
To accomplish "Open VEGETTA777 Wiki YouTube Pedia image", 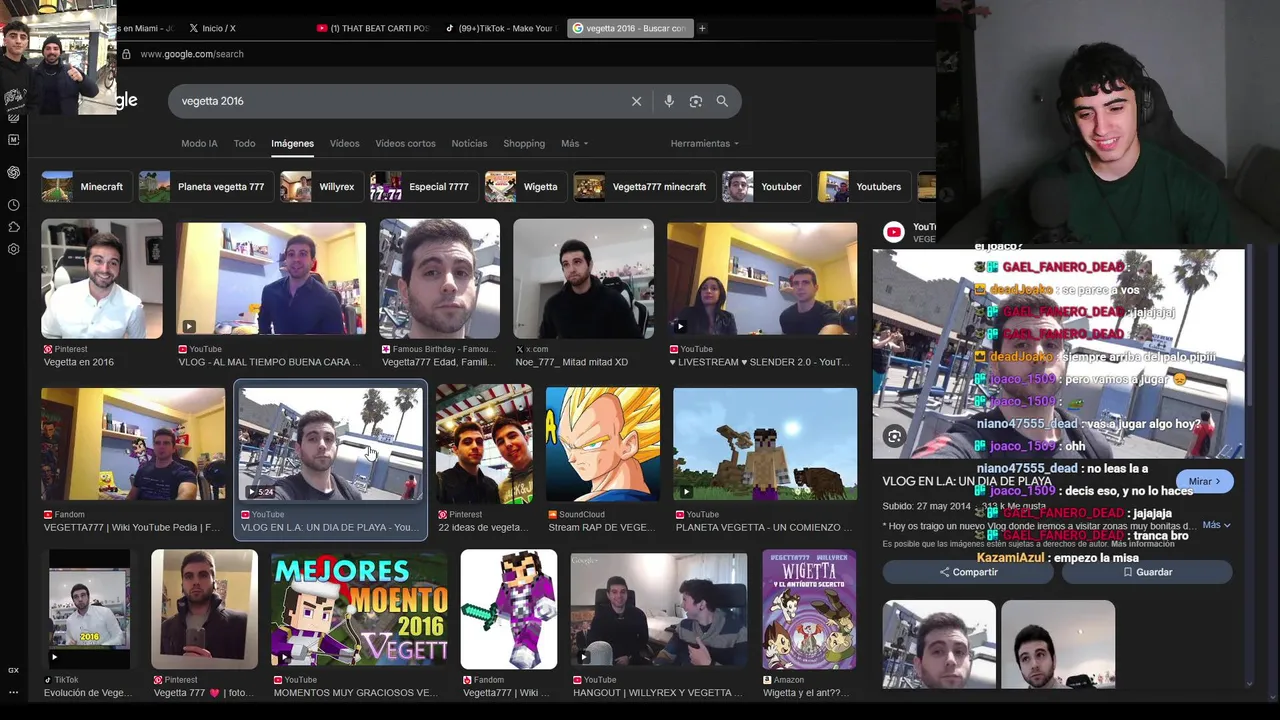I will click(133, 444).
